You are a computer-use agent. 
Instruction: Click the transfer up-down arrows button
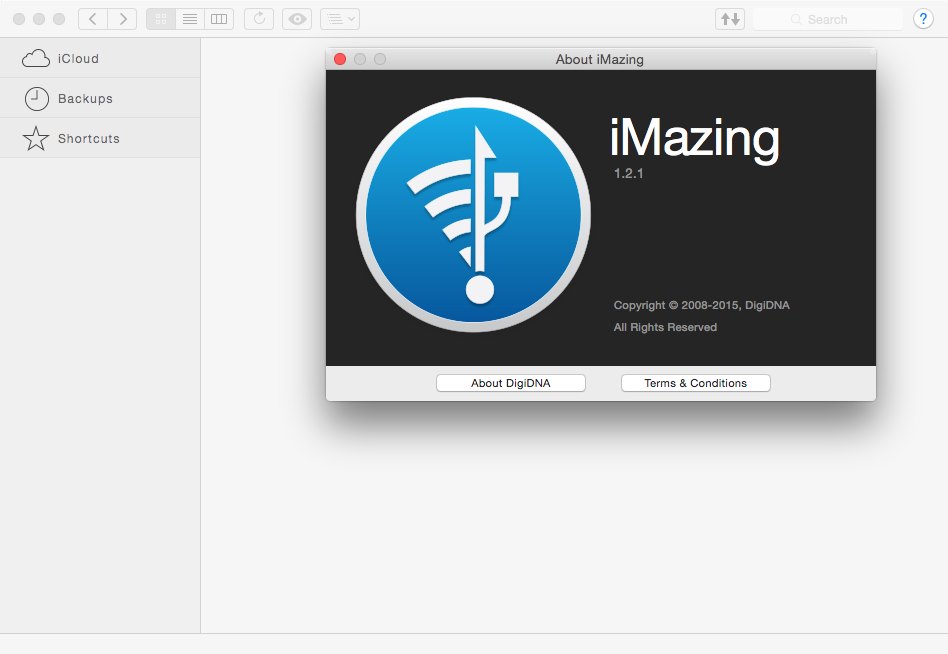730,19
